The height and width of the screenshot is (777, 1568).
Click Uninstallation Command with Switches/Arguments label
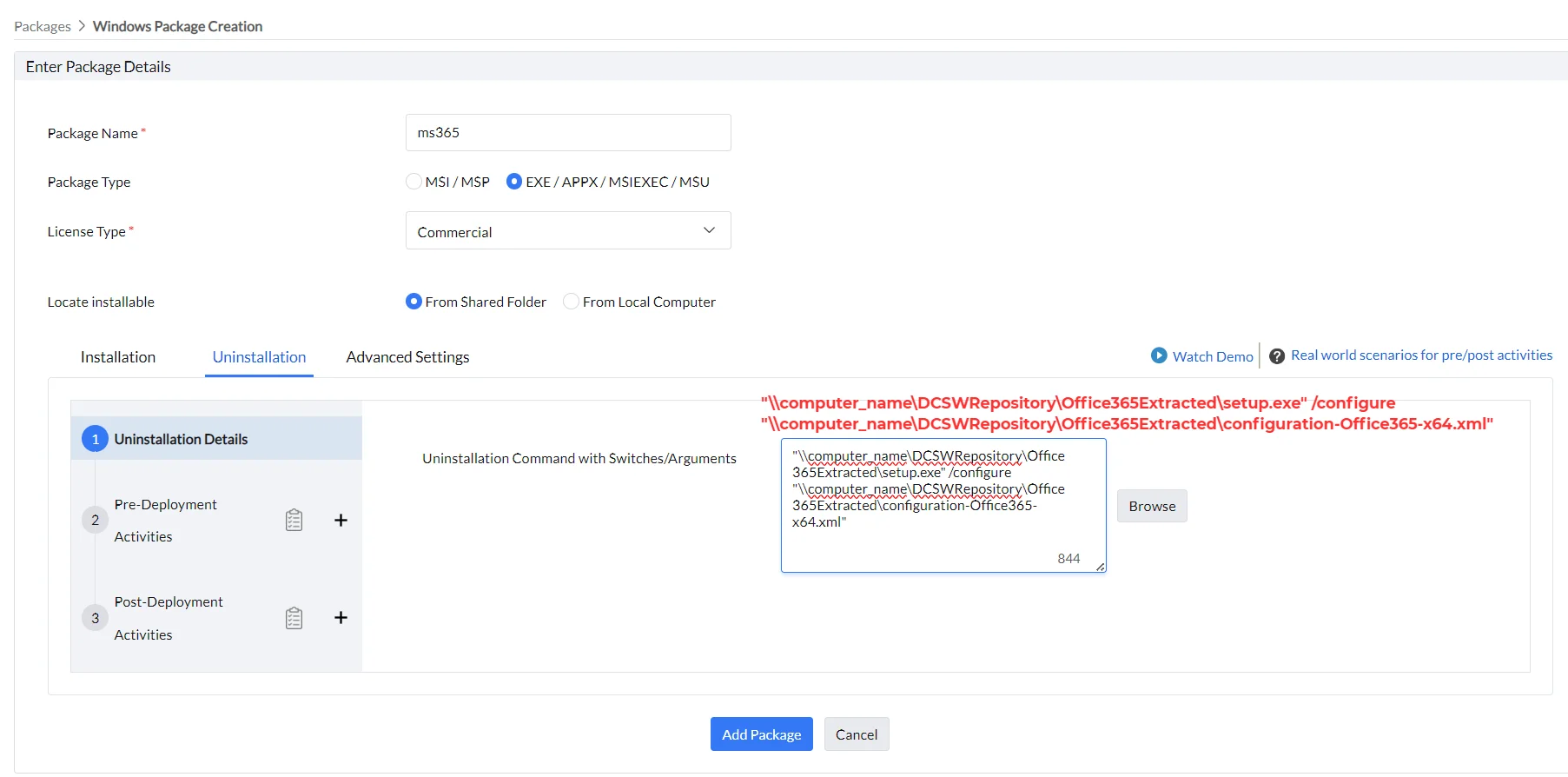pos(579,458)
